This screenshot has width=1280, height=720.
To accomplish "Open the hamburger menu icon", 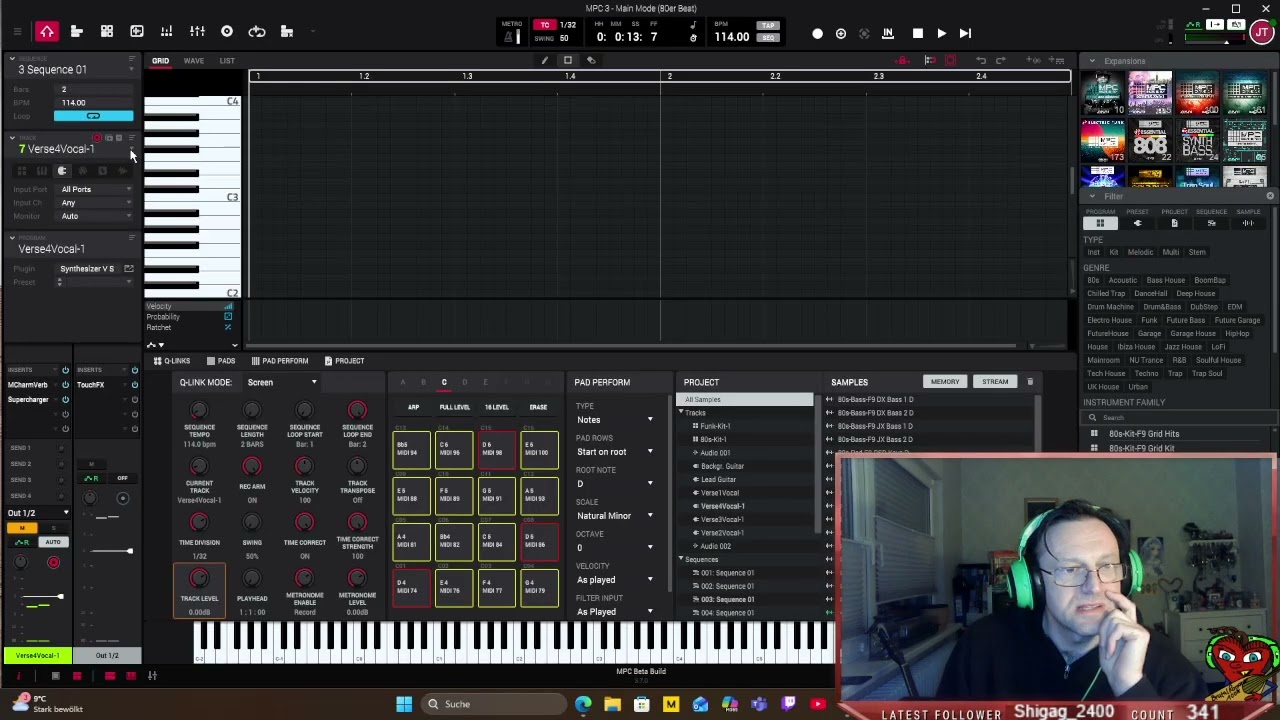I will click(x=17, y=32).
